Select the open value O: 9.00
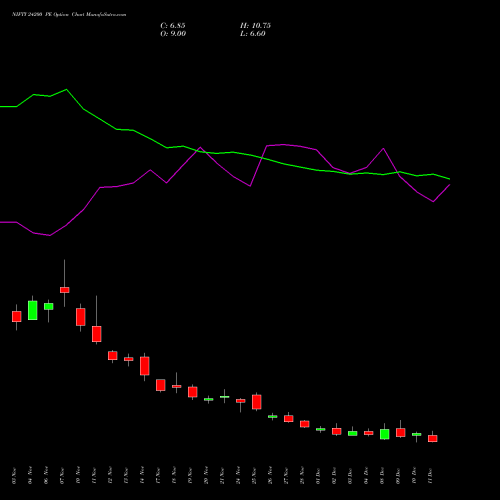Image resolution: width=500 pixels, height=500 pixels. (x=173, y=34)
